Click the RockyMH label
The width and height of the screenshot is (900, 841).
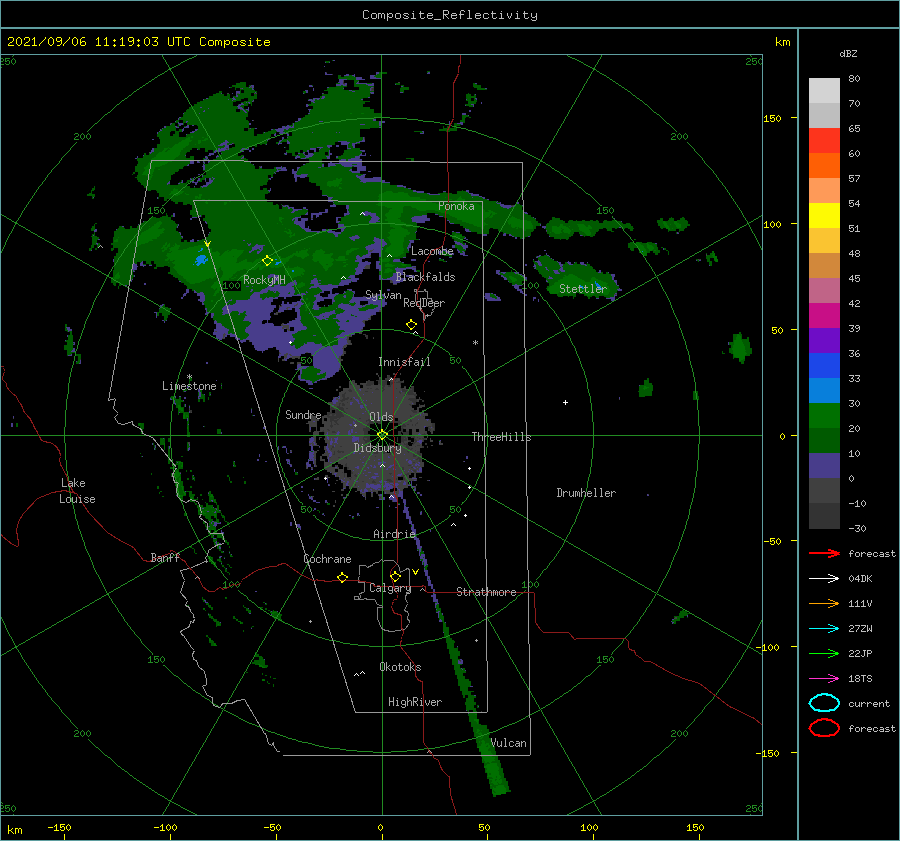264,280
